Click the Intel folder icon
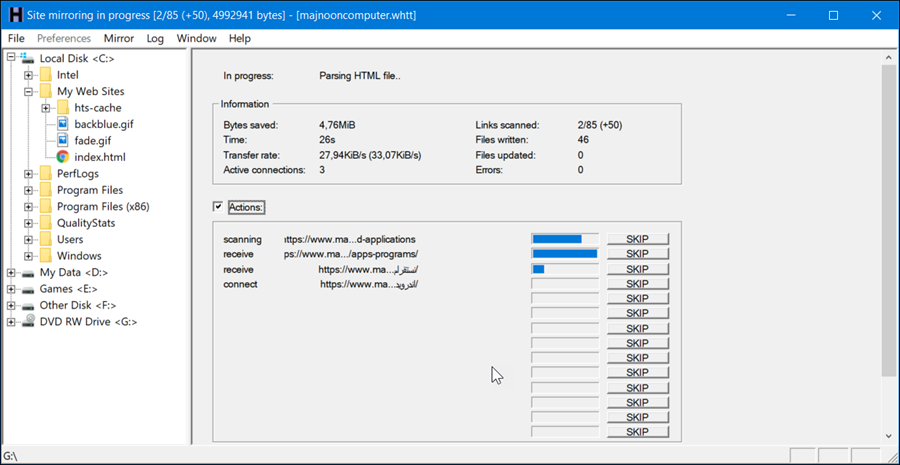 tap(45, 75)
